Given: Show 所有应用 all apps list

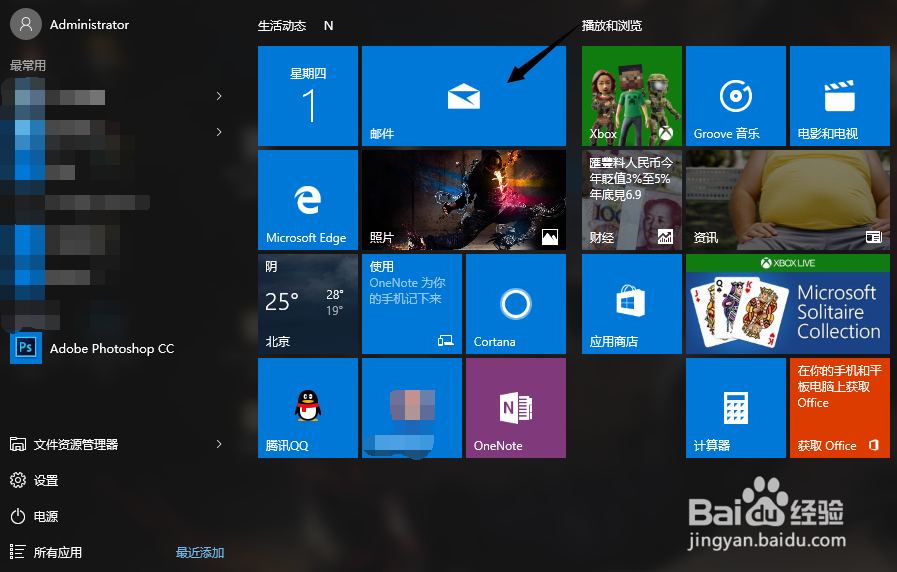Looking at the screenshot, I should pyautogui.click(x=46, y=553).
